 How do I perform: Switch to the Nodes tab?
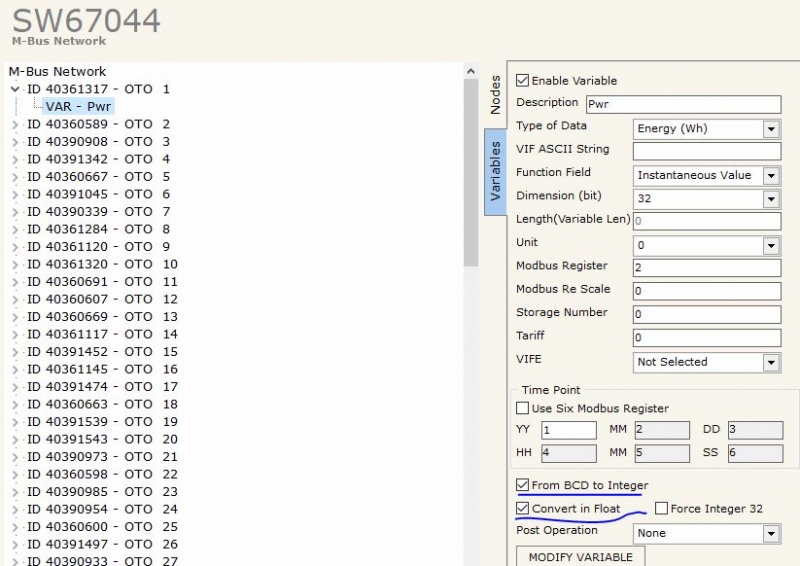coord(495,95)
